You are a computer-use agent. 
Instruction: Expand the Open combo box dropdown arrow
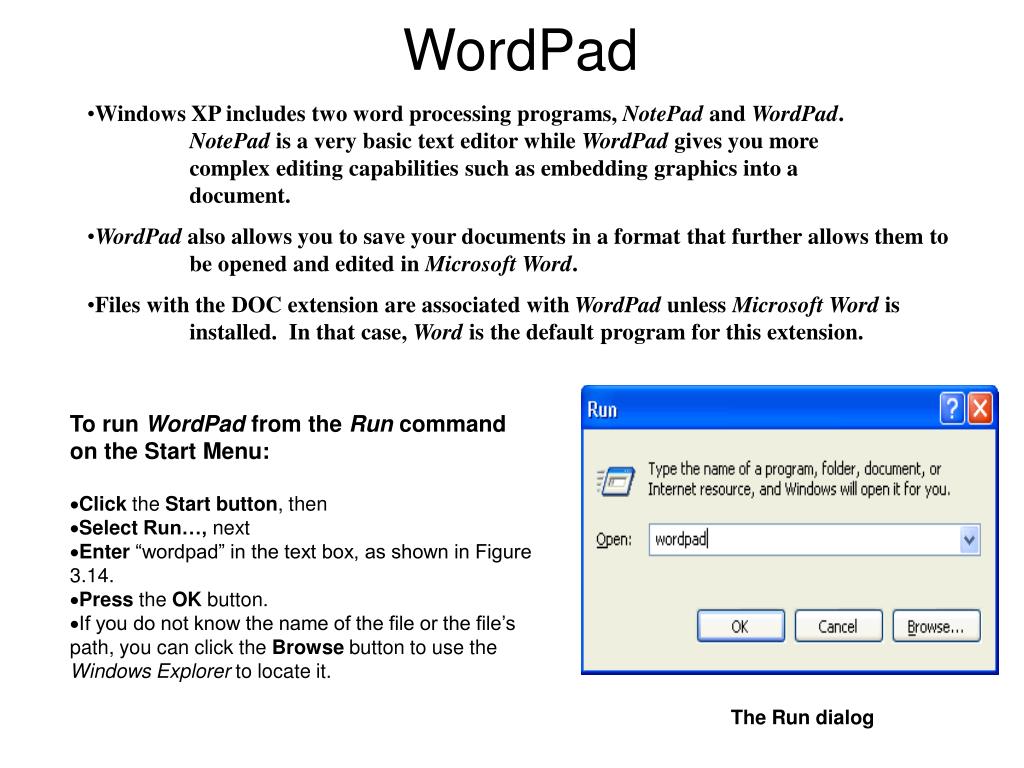point(969,539)
